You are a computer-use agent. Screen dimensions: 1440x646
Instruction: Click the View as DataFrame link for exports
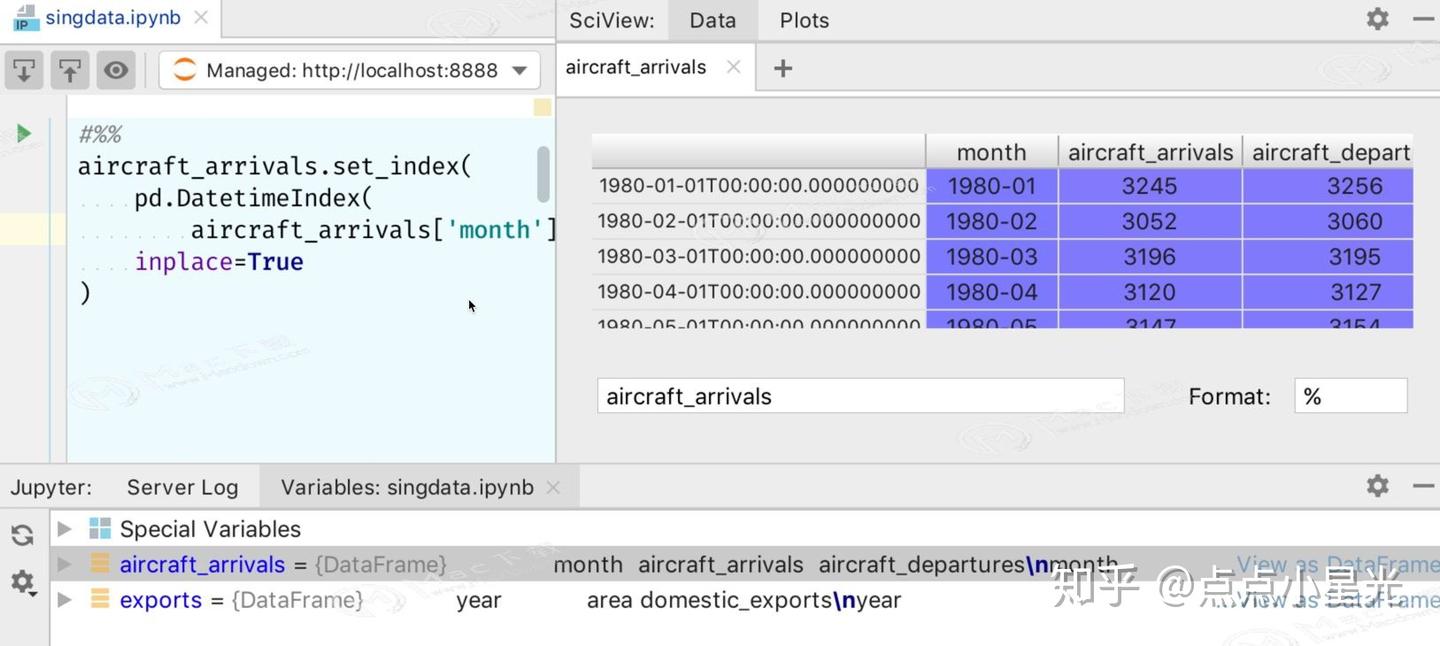click(1338, 600)
